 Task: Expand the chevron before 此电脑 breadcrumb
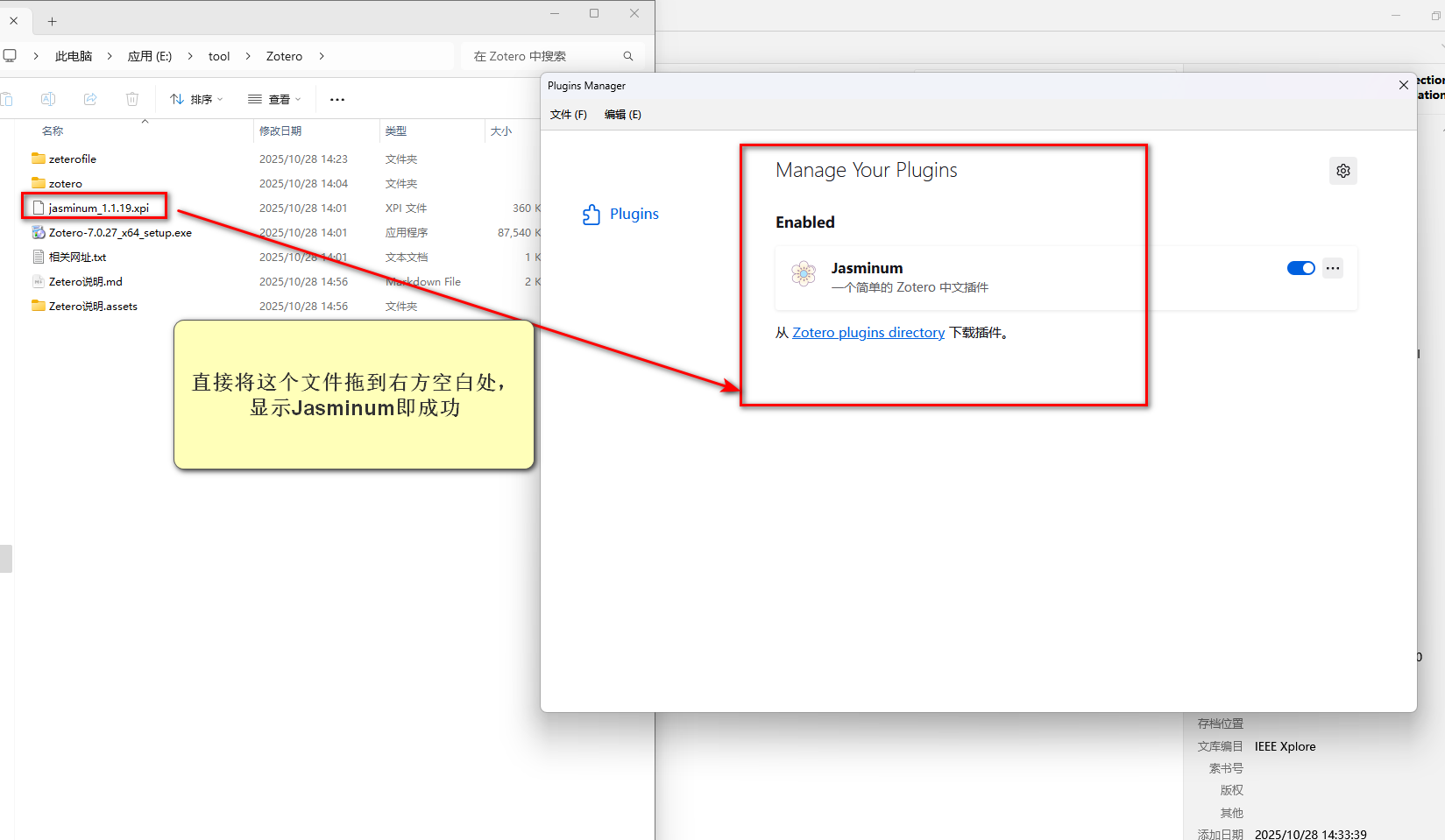[36, 56]
